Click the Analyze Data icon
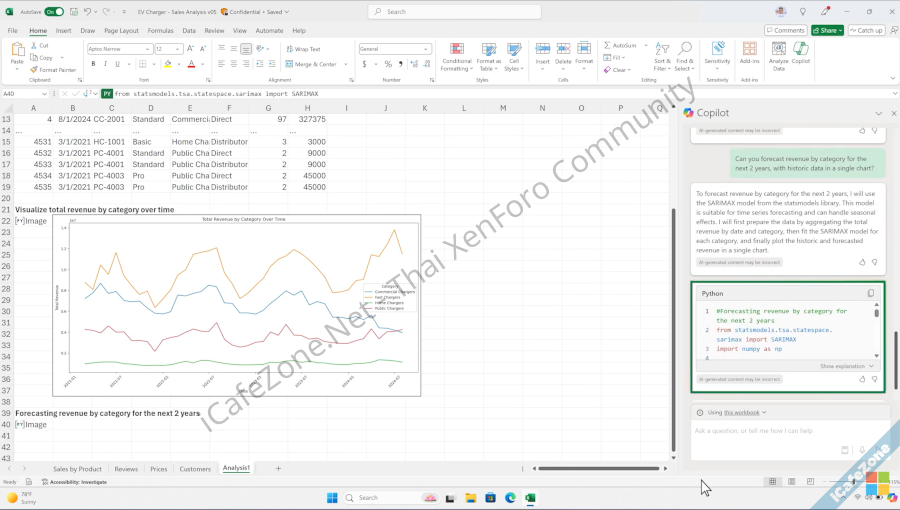 coord(778,54)
